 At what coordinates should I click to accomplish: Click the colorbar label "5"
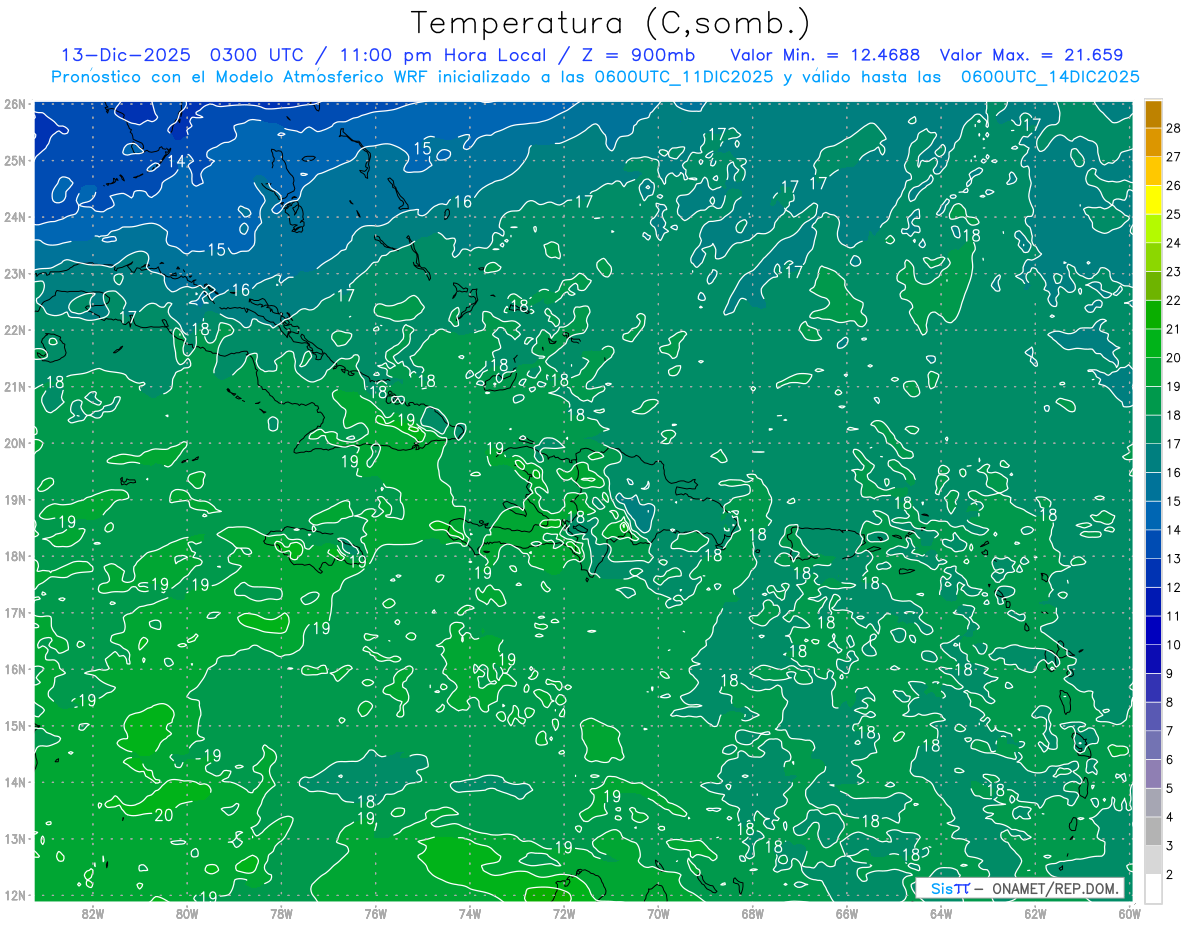pyautogui.click(x=1170, y=789)
